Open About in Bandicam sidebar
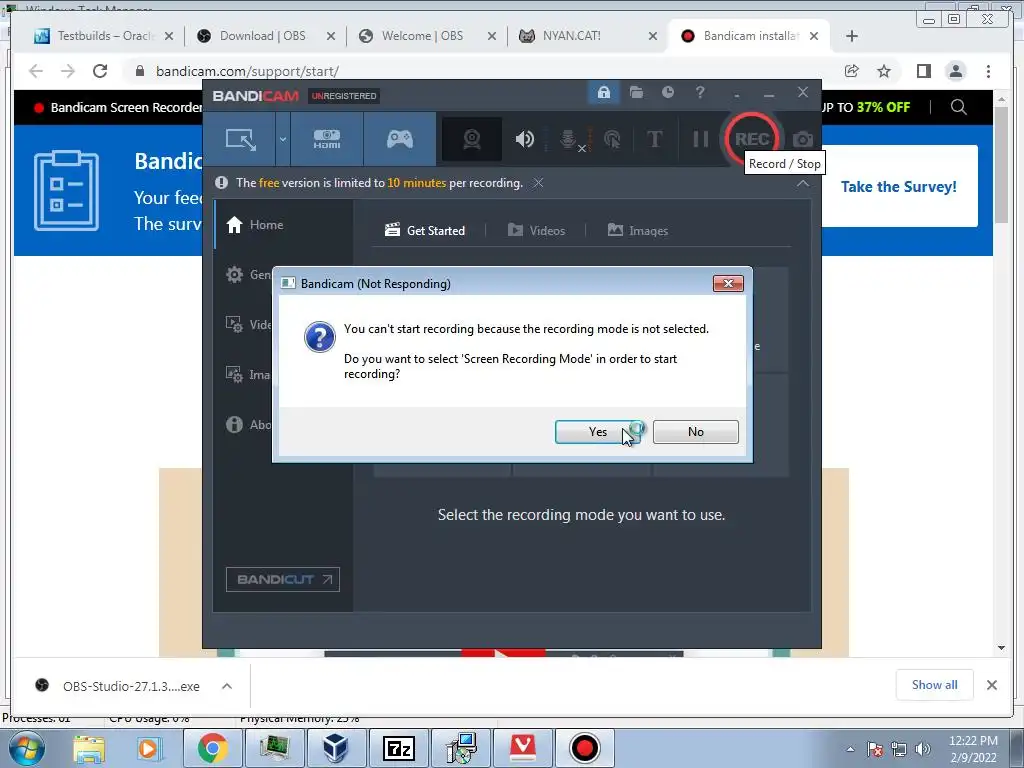This screenshot has height=768, width=1024. coord(248,424)
